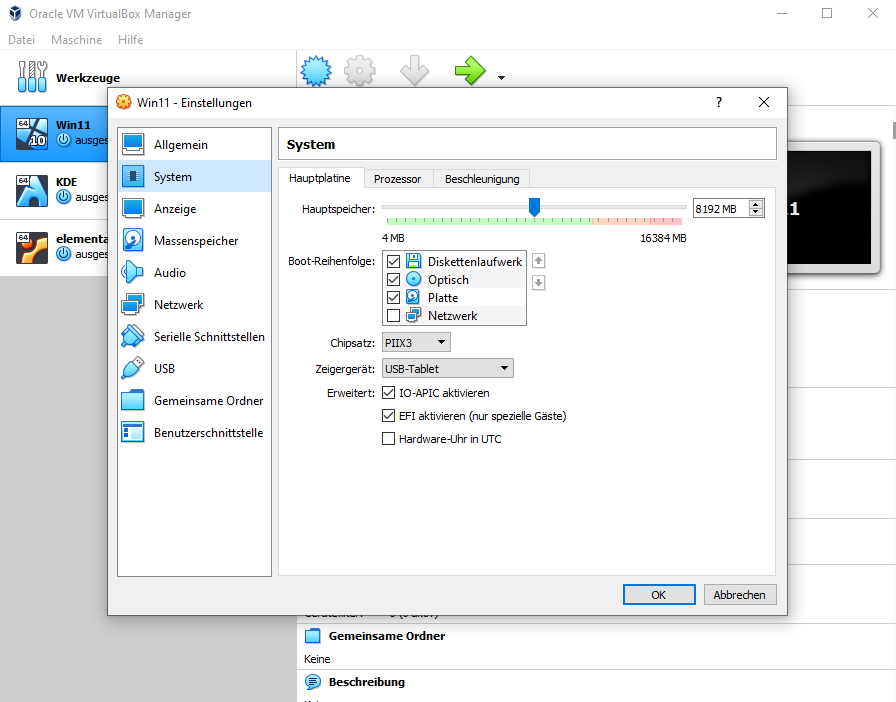Toggle EFI aktivieren checkbox
Viewport: 896px width, 702px height.
pos(389,416)
